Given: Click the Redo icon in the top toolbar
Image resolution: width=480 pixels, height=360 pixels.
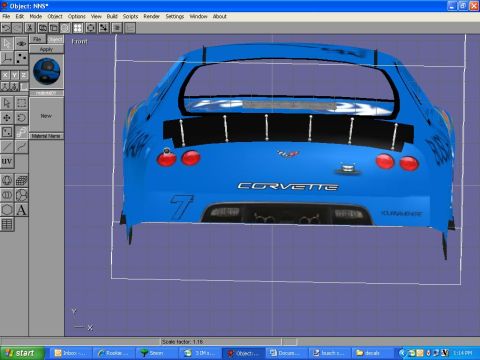Looking at the screenshot, I should [17, 28].
